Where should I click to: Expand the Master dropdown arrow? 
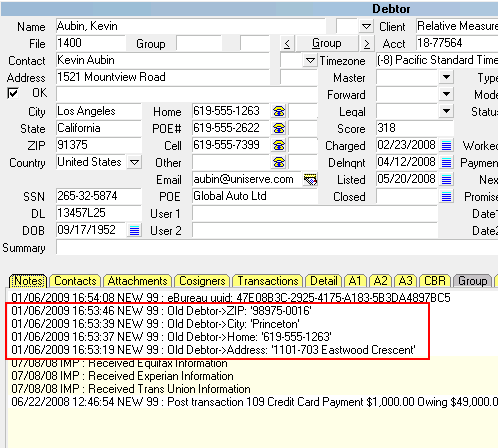point(446,77)
